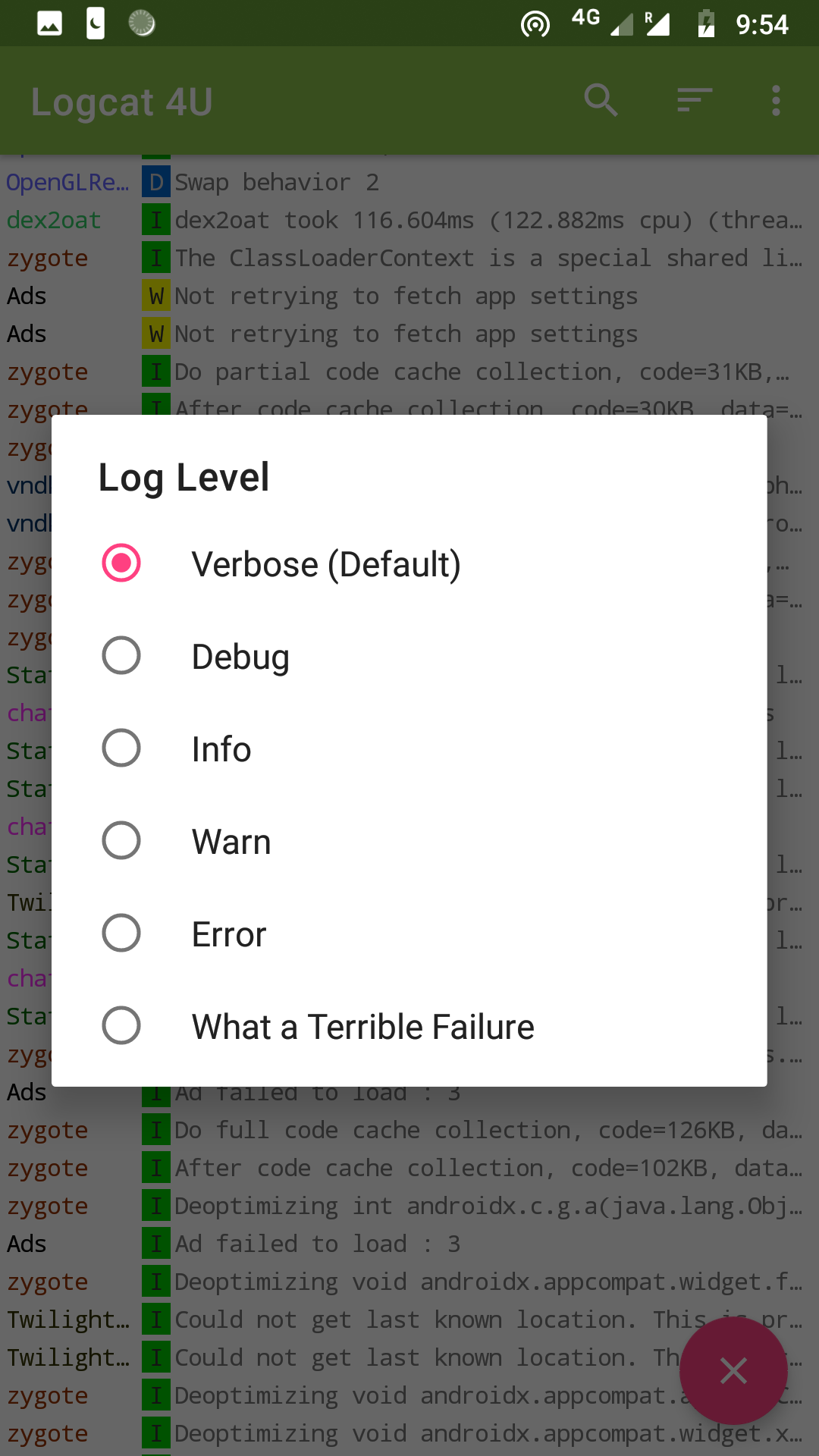Open the three-dot overflow menu
Image resolution: width=819 pixels, height=1456 pixels.
coord(776,100)
